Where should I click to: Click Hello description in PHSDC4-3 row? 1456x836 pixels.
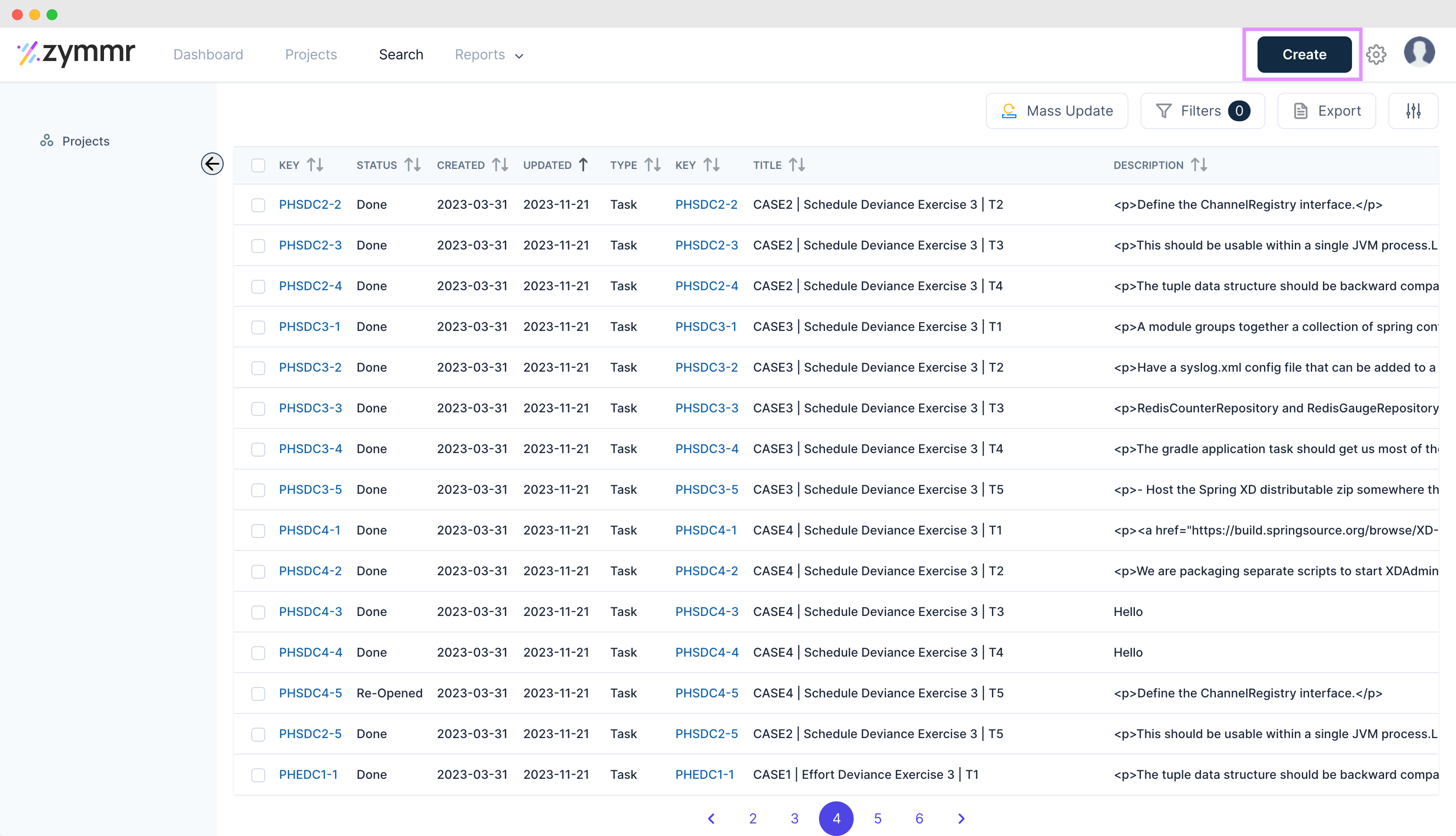pyautogui.click(x=1128, y=612)
